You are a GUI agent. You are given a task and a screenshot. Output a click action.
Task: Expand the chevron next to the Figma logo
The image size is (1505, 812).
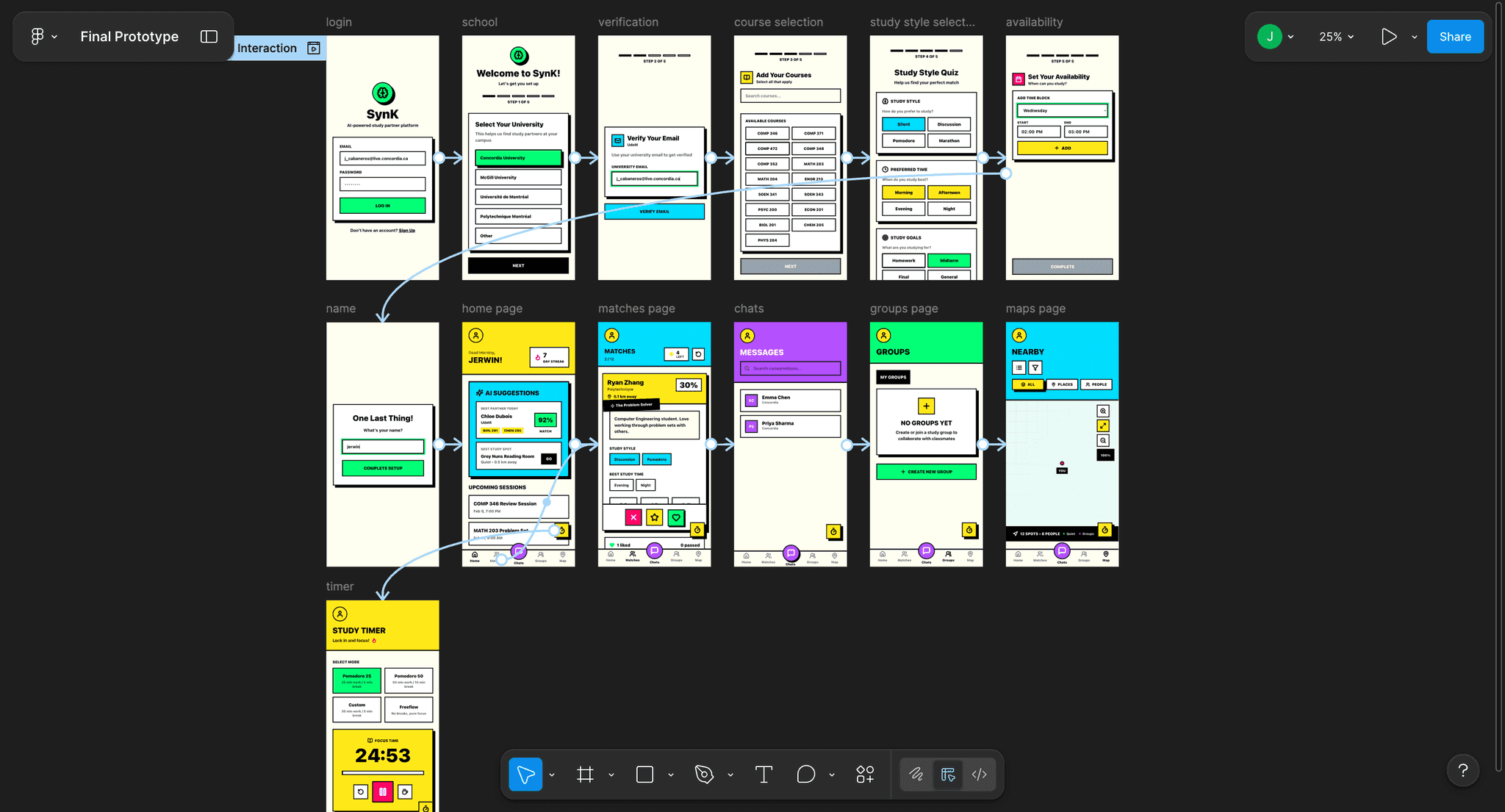54,37
